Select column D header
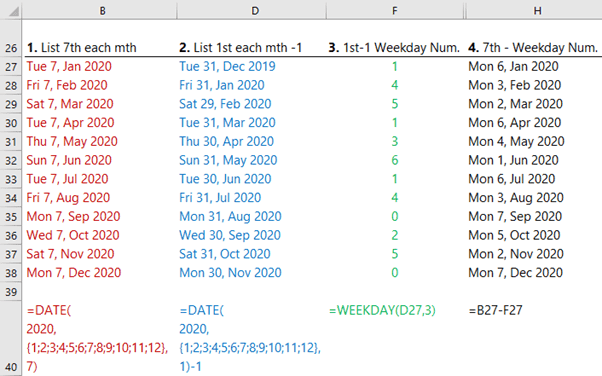The height and width of the screenshot is (376, 602). (x=255, y=11)
